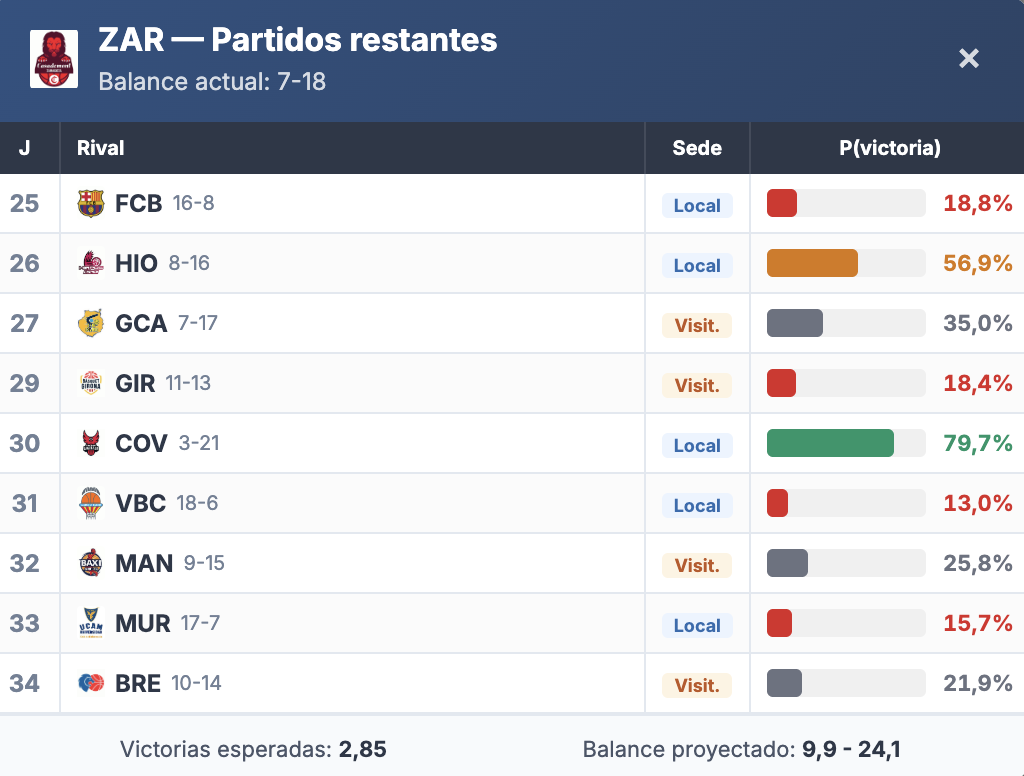Click the MAN Baxi team logo
Viewport: 1024px width, 776px height.
(91, 564)
